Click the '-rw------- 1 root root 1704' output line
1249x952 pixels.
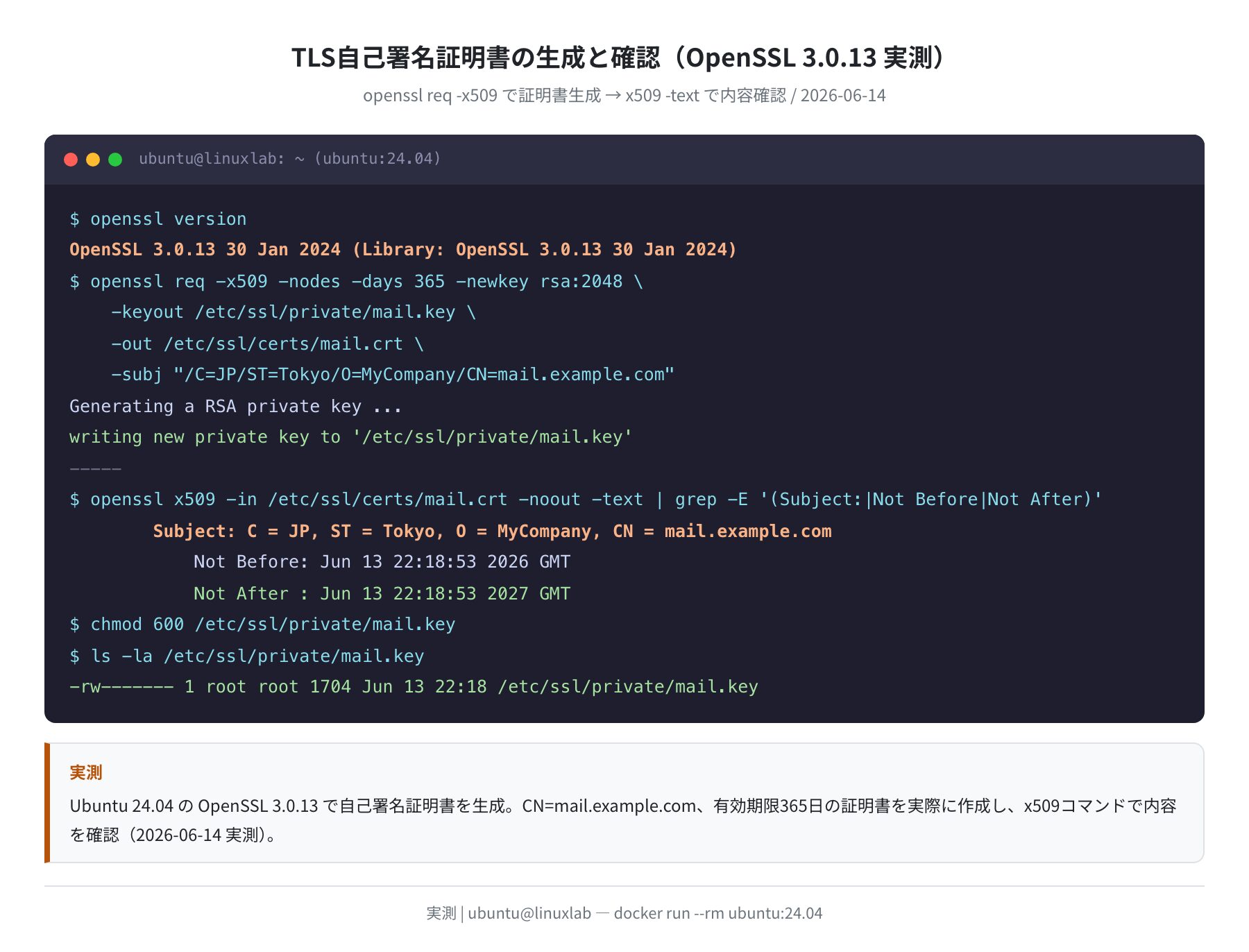click(414, 687)
